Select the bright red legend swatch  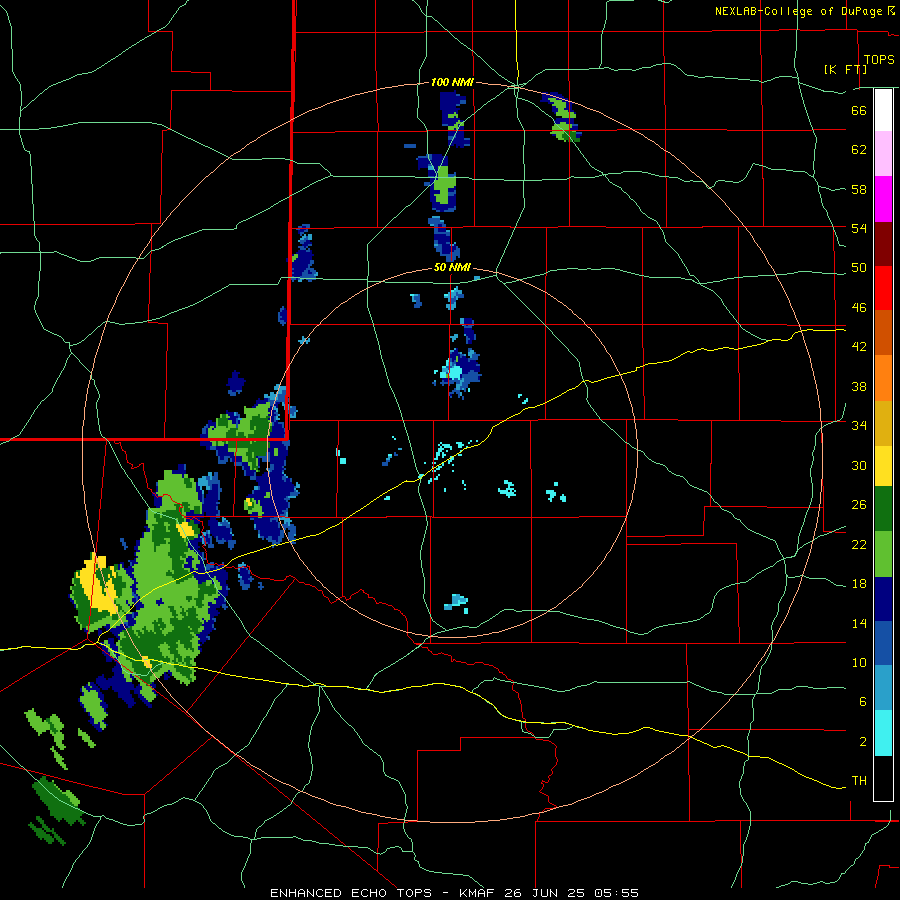point(883,288)
